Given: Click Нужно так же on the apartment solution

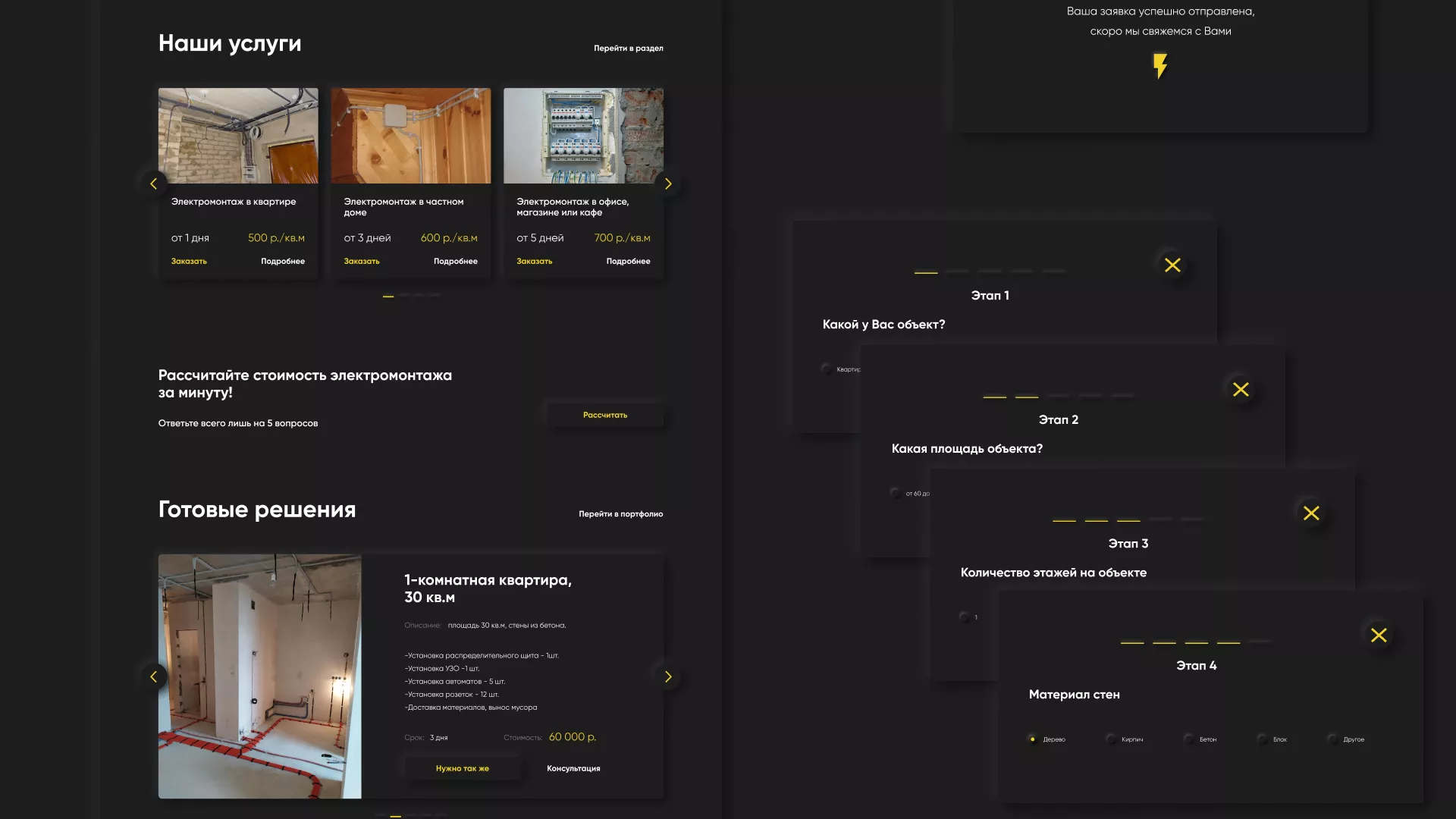Looking at the screenshot, I should pos(463,767).
